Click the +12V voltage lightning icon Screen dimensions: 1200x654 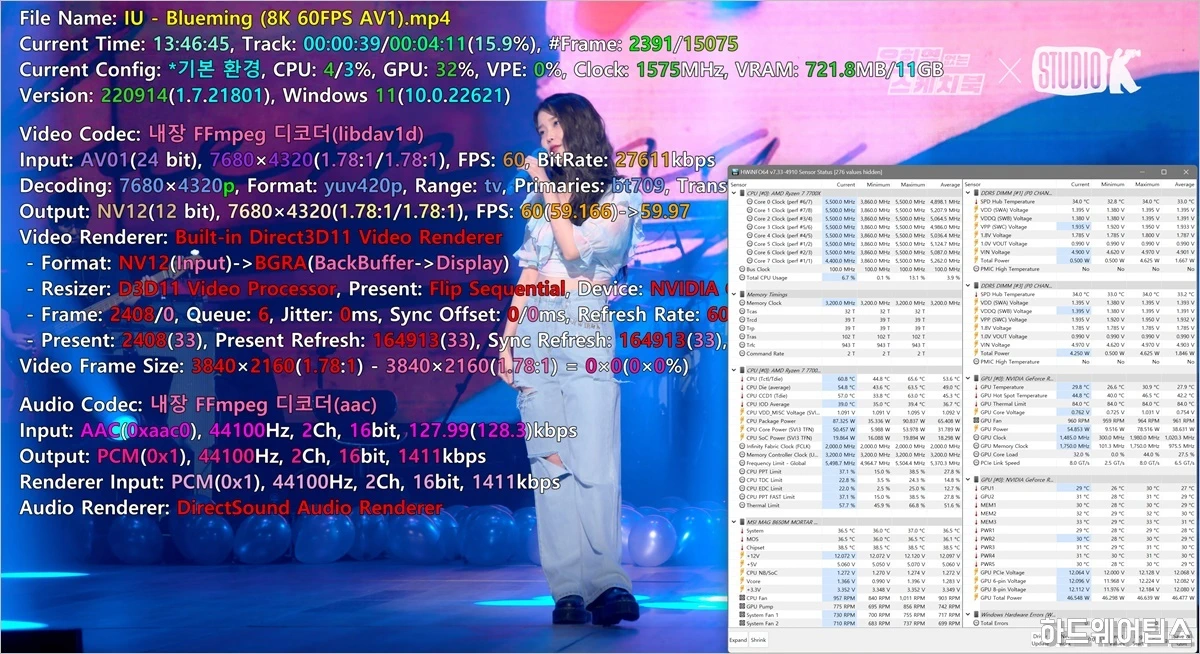click(741, 556)
